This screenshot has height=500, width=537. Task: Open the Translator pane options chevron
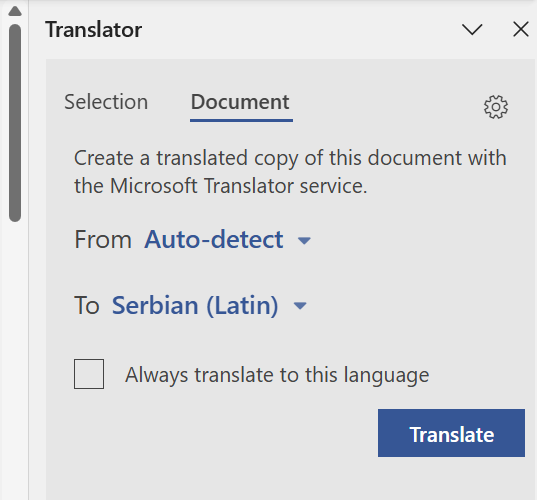point(472,29)
